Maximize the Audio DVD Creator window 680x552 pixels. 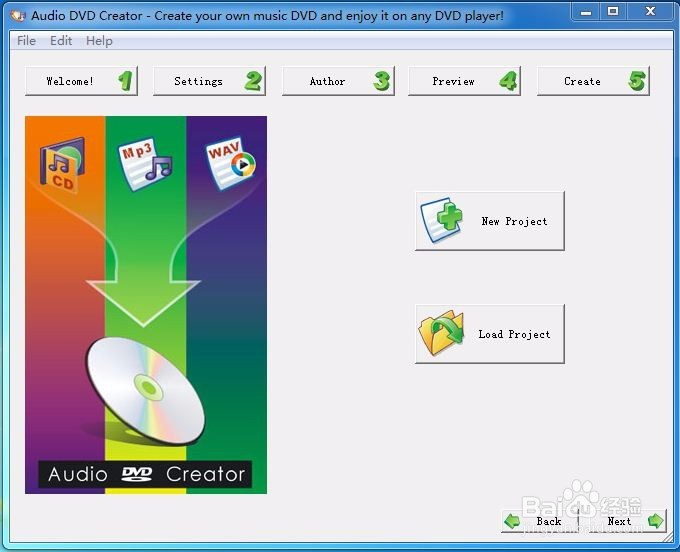[613, 12]
